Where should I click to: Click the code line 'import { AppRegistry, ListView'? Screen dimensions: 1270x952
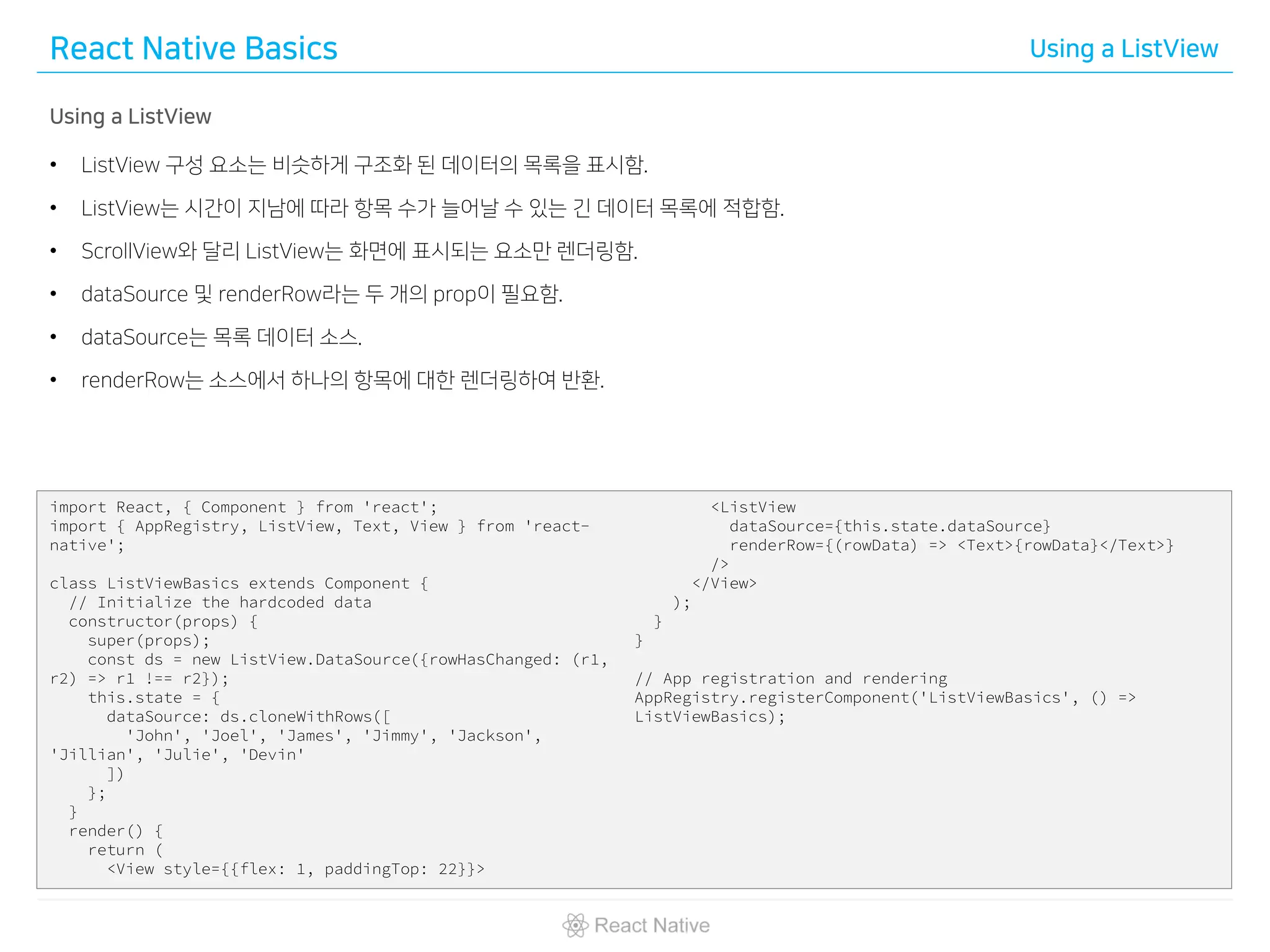click(320, 526)
